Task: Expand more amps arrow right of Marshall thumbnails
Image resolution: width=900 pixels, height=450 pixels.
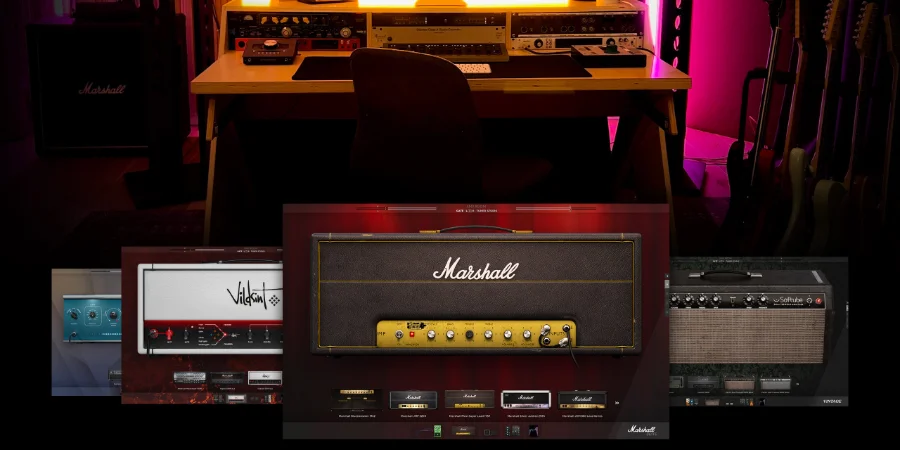Action: 617,402
